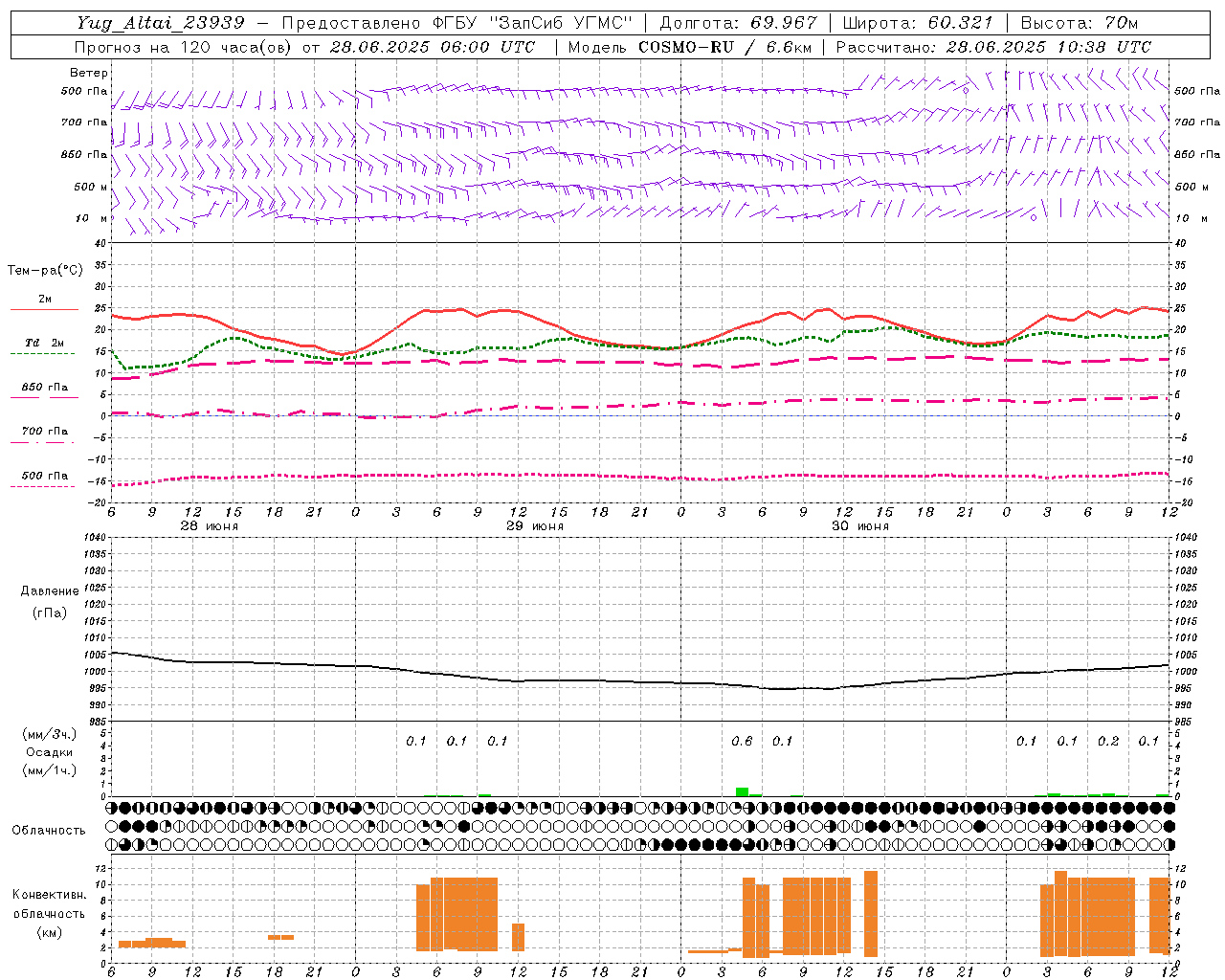
Task: Click the Долгота: 69.967 value
Action: pyautogui.click(x=739, y=23)
